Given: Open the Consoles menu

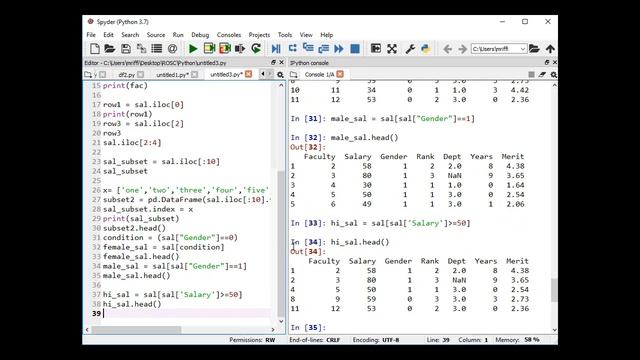Looking at the screenshot, I should pyautogui.click(x=229, y=35).
